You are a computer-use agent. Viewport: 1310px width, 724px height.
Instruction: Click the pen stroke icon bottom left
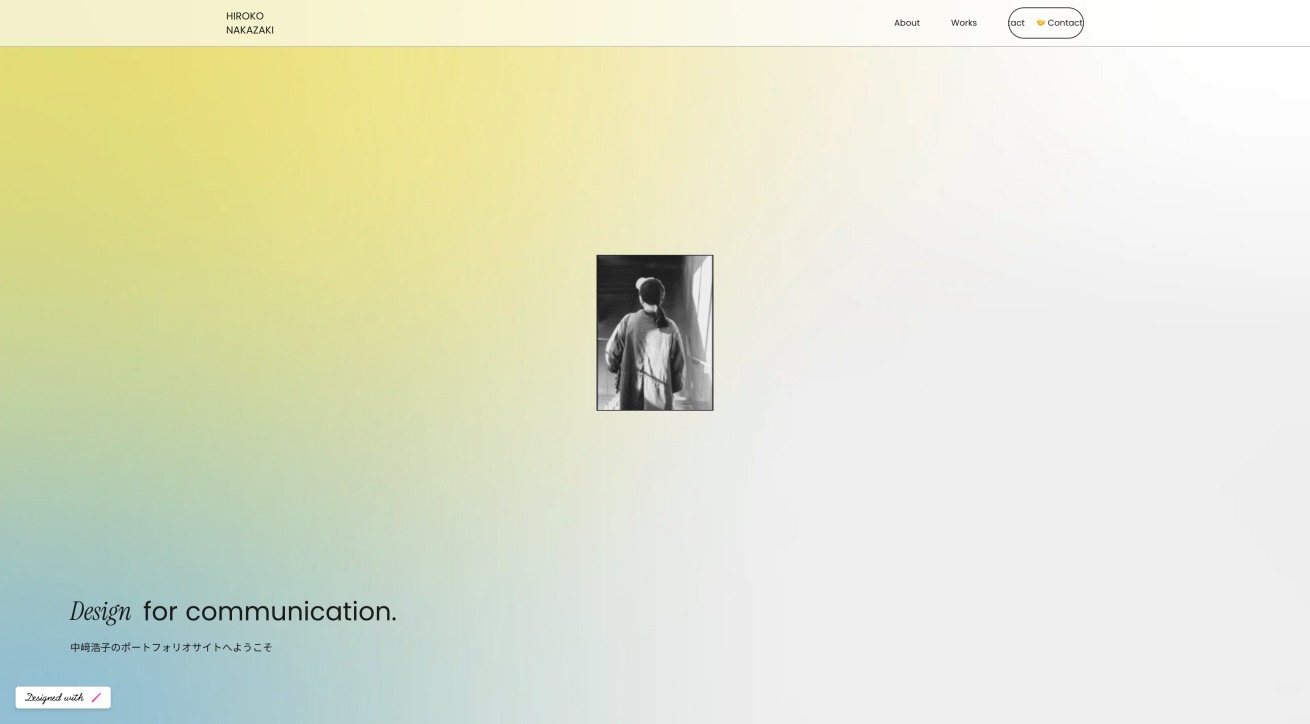(x=96, y=697)
